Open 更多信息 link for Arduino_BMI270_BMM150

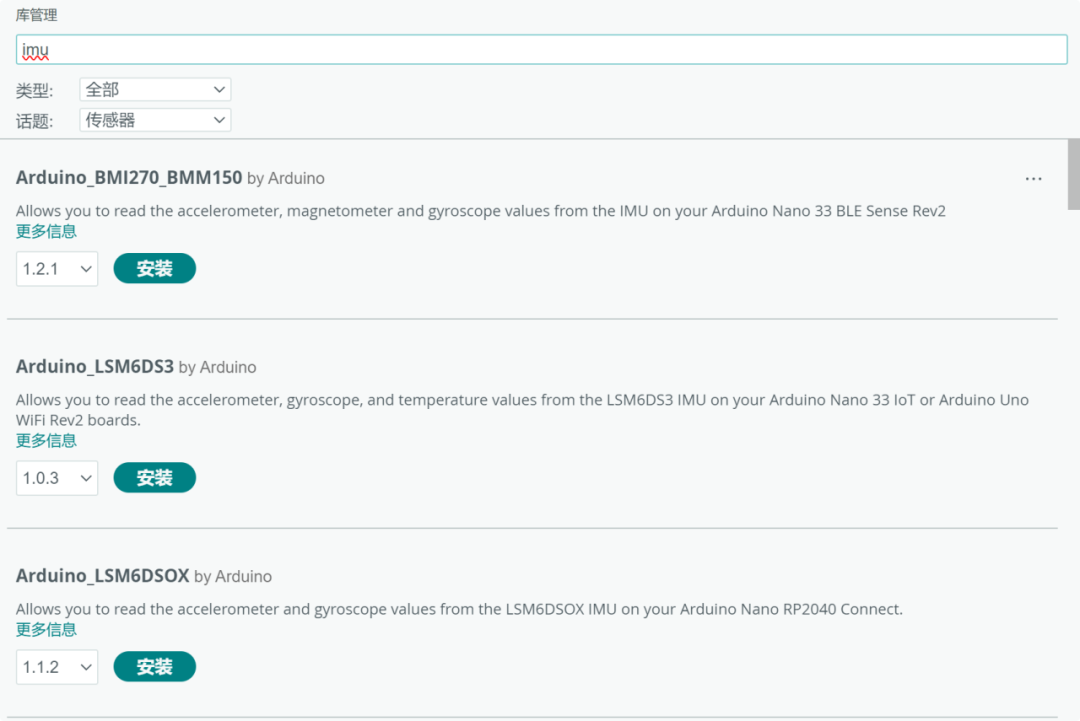coord(46,231)
